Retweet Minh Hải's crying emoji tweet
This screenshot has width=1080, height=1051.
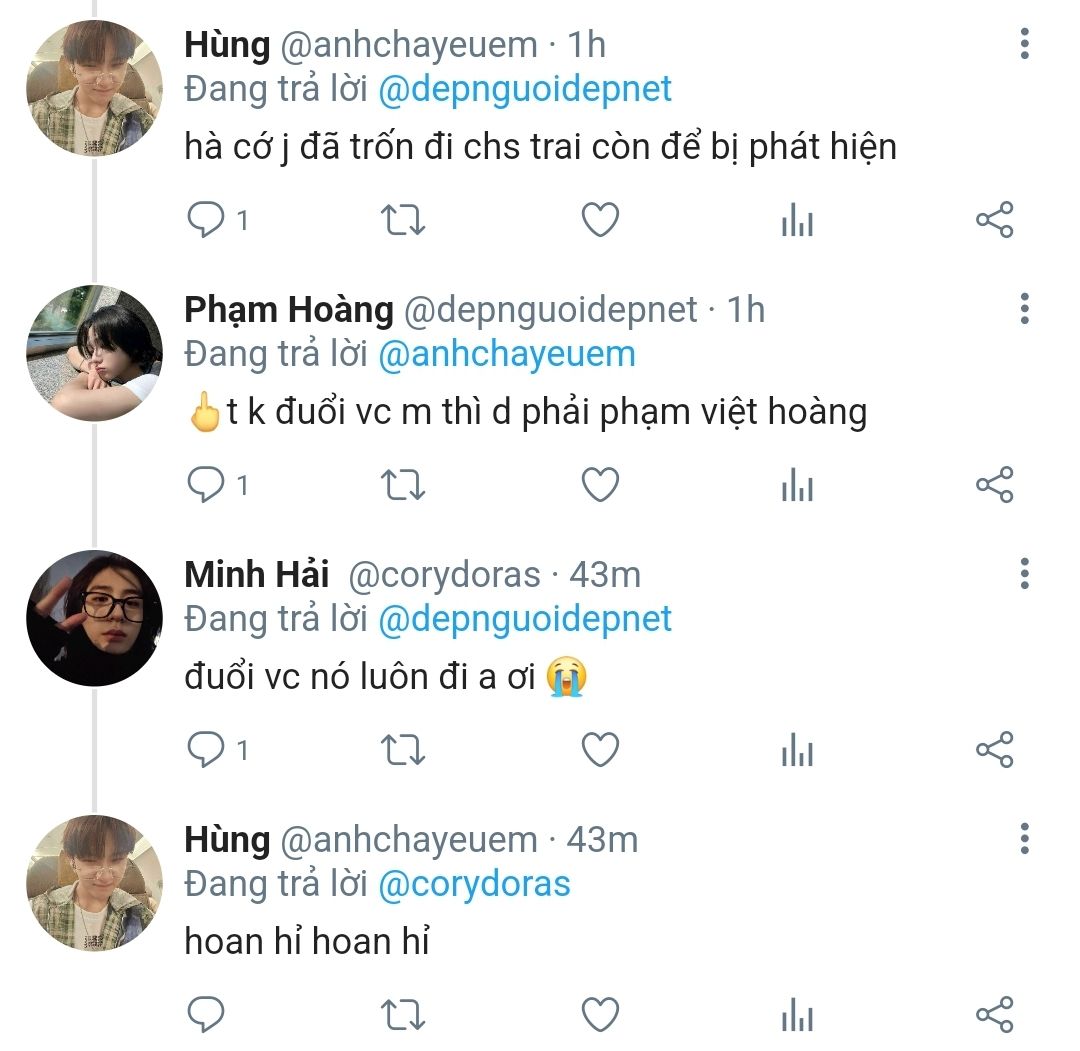(404, 750)
